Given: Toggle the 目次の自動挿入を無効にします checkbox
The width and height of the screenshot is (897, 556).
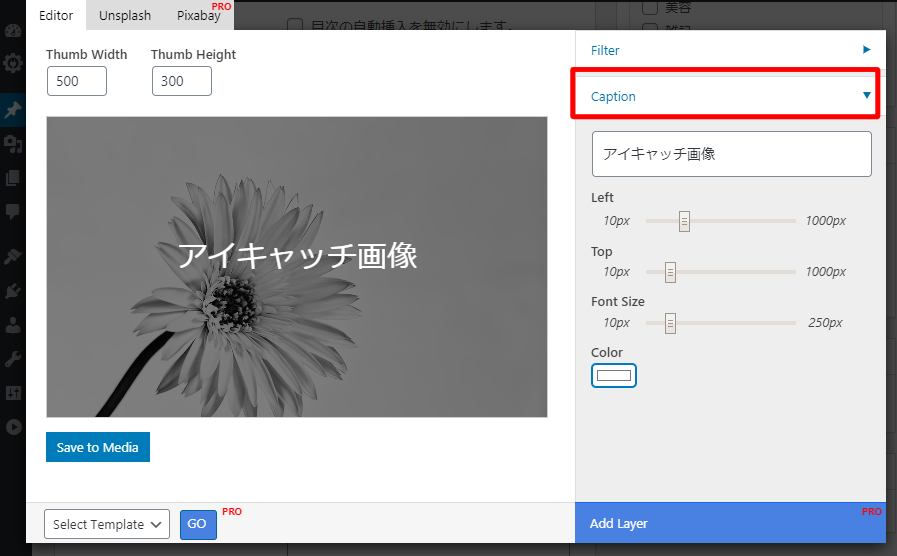Looking at the screenshot, I should 295,25.
